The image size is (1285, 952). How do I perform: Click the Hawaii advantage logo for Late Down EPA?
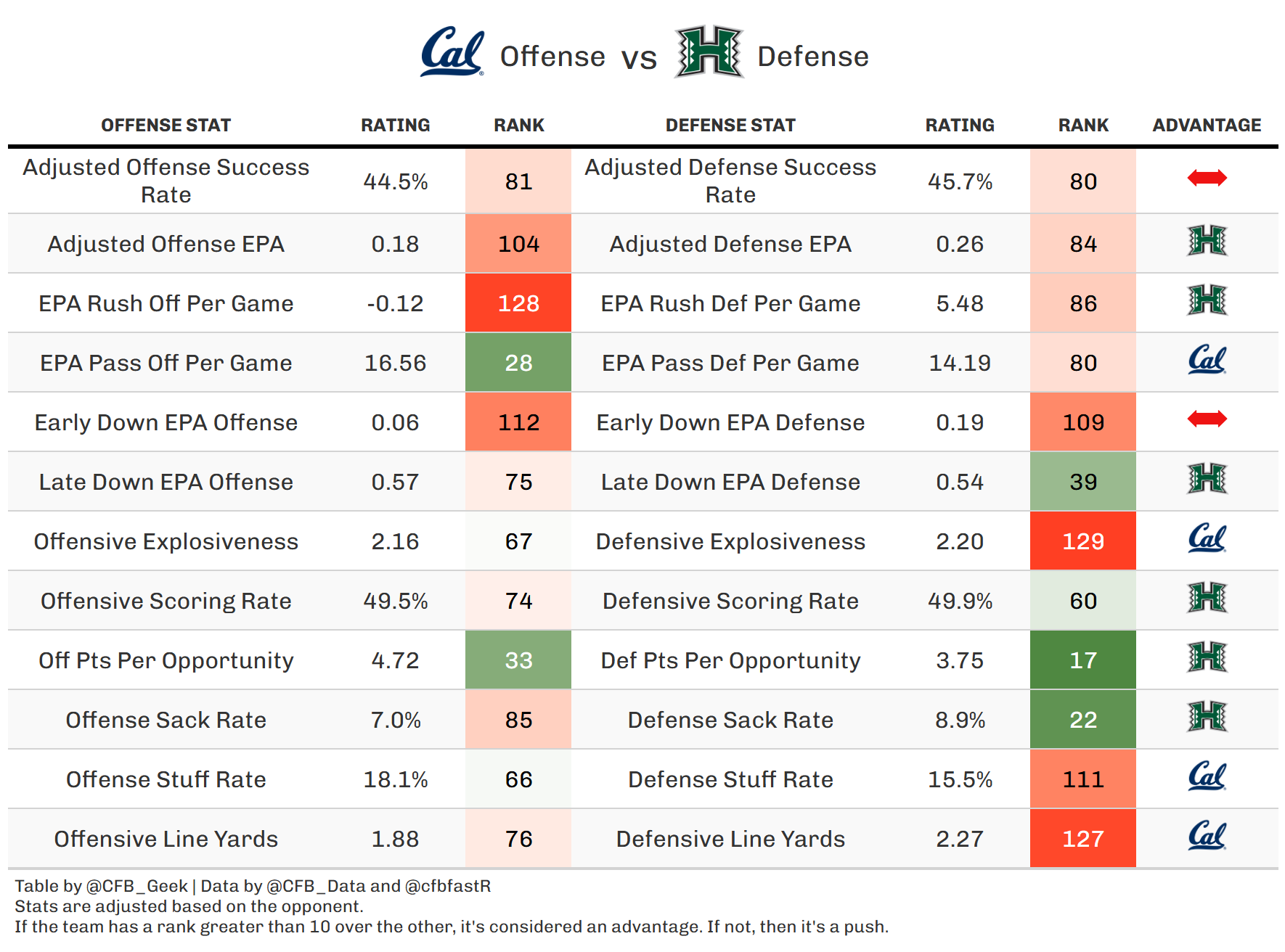click(x=1207, y=479)
